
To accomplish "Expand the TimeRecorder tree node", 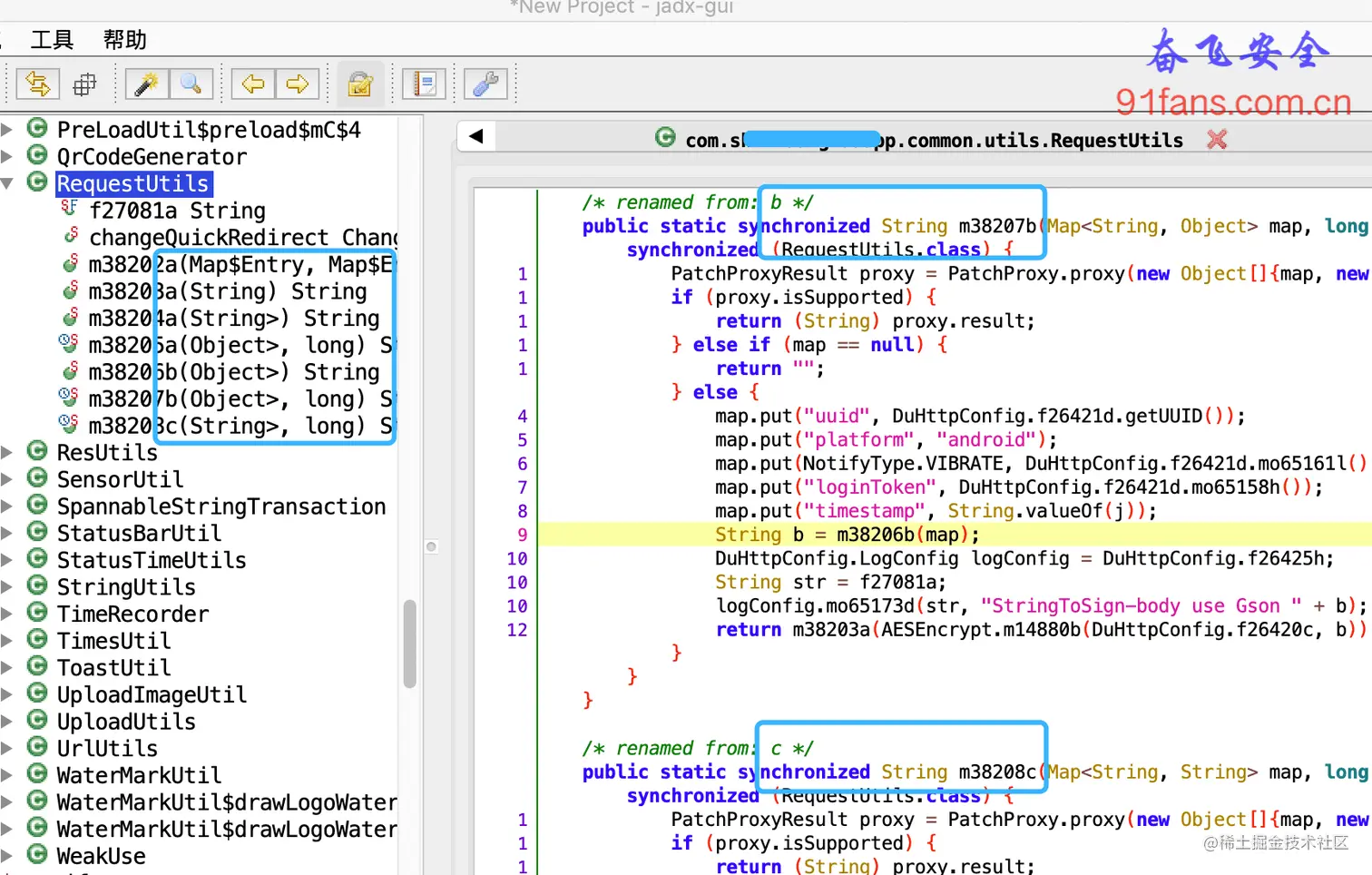I will 7,614.
